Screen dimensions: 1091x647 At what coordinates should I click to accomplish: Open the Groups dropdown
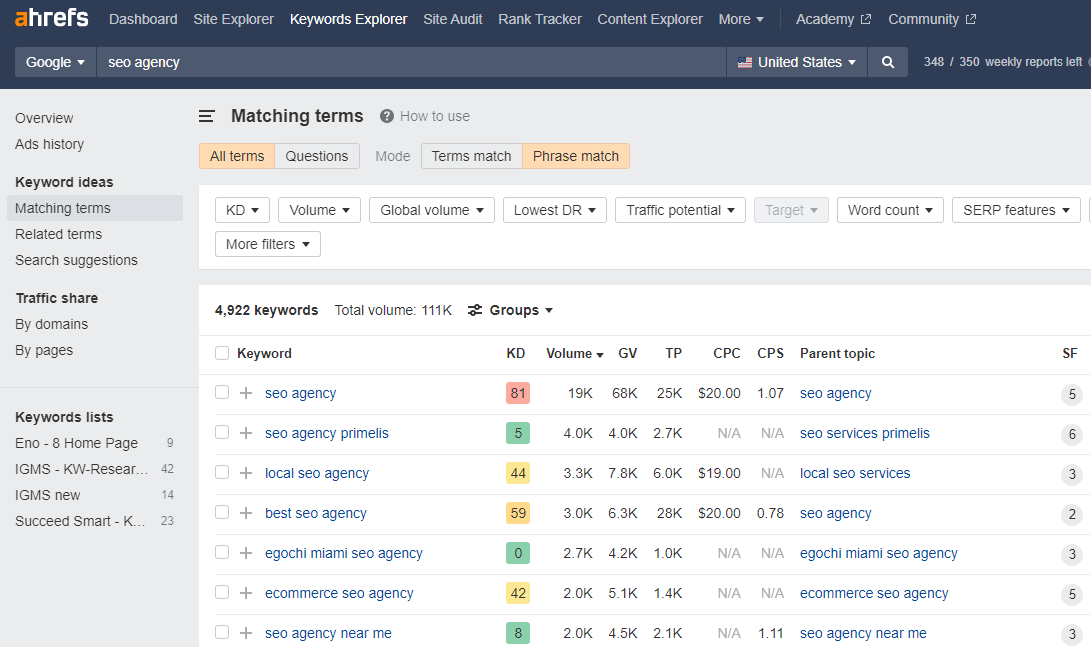click(x=520, y=310)
